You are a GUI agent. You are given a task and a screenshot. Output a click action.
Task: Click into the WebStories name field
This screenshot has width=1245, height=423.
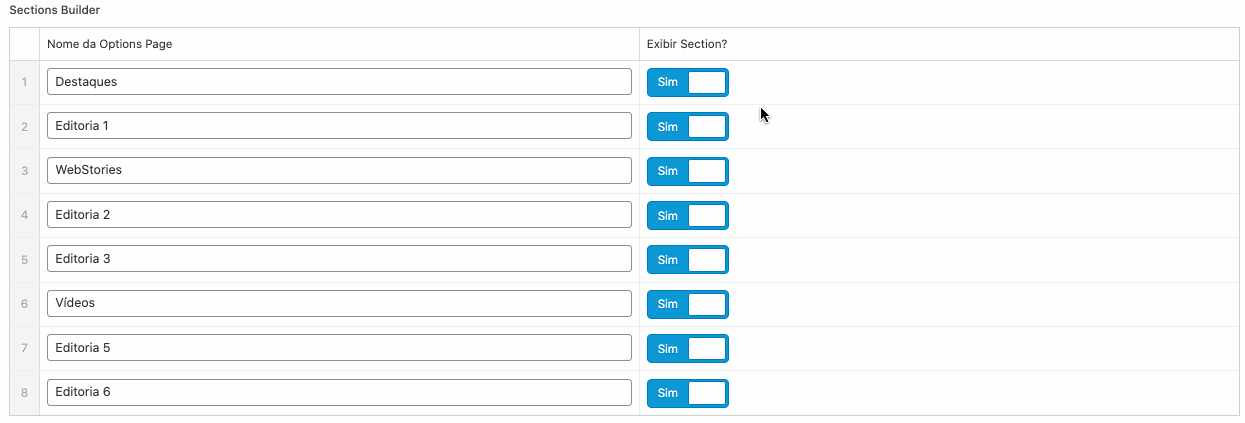tap(339, 170)
